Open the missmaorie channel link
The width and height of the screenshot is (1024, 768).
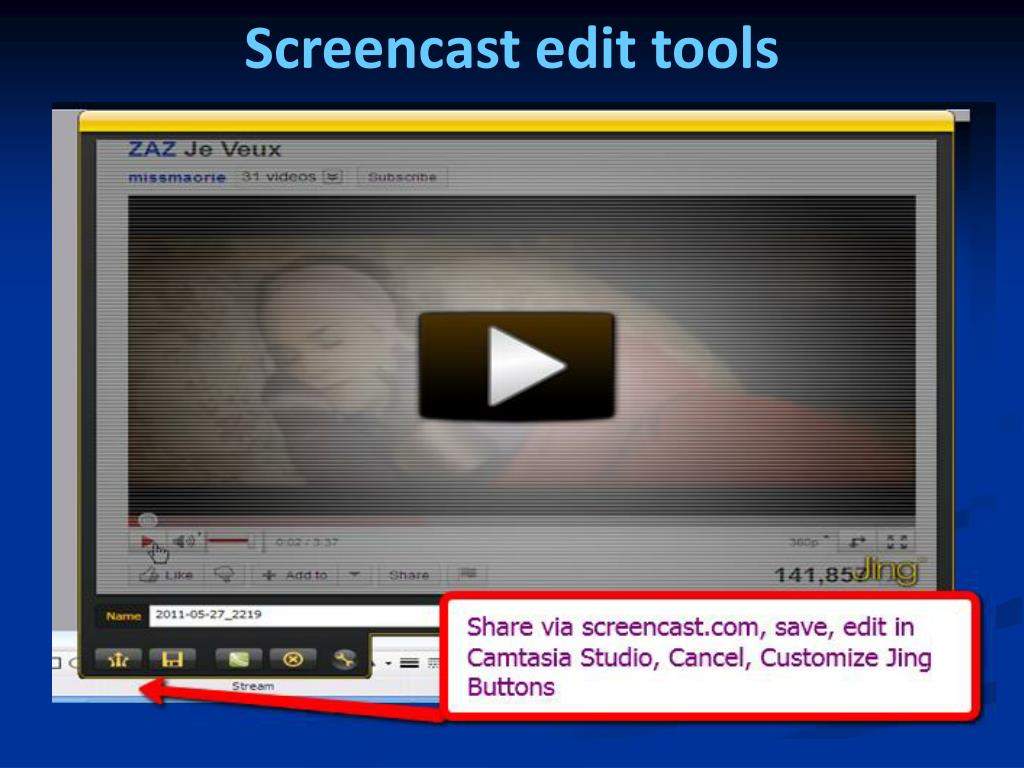177,177
